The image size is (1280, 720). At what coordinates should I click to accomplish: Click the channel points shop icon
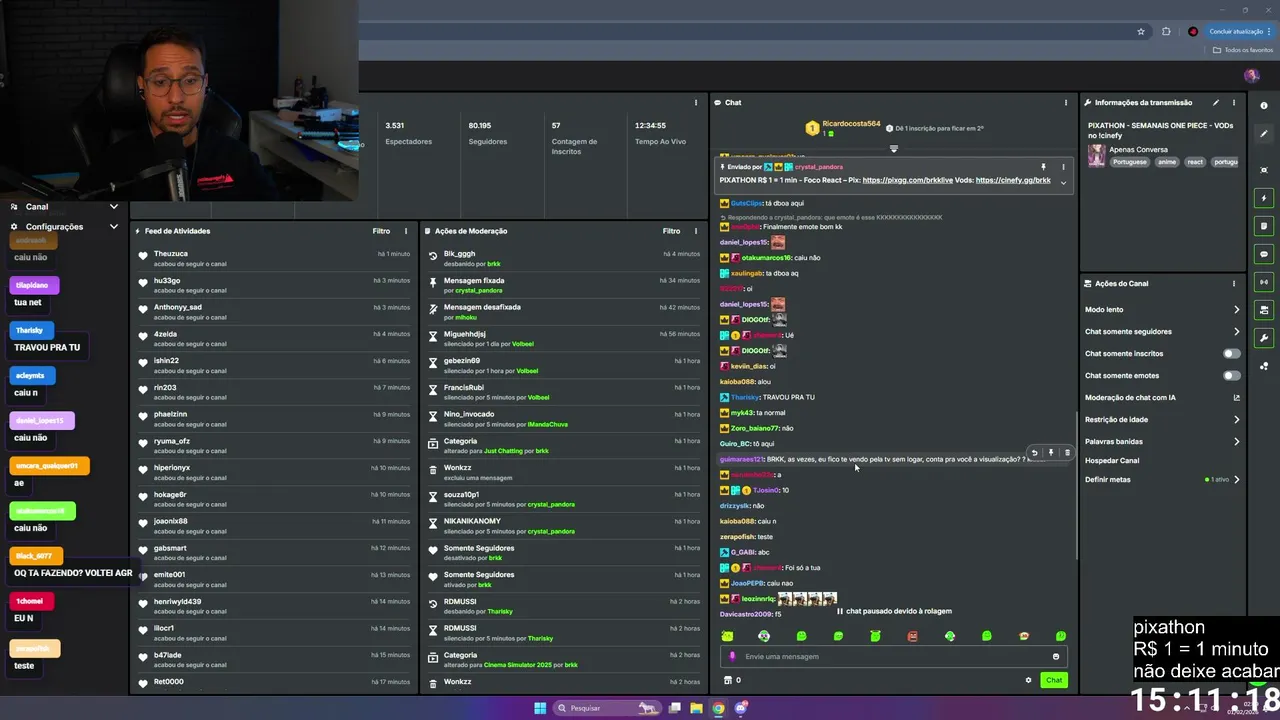pos(728,680)
